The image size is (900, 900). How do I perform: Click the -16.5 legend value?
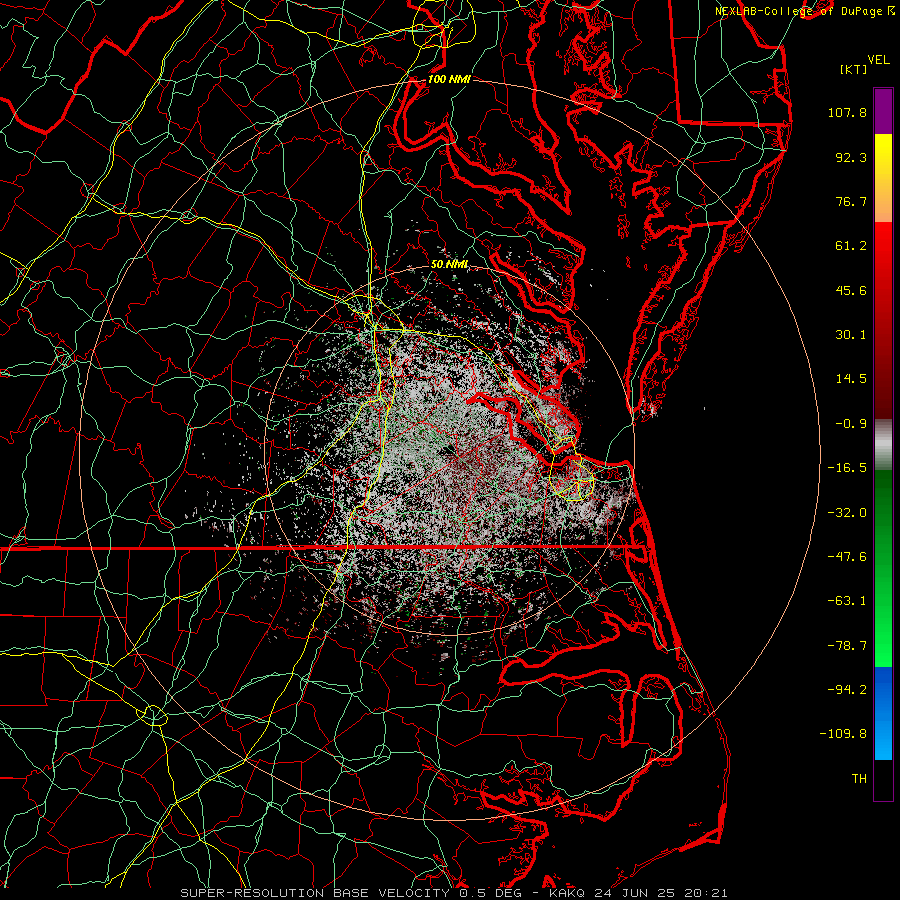pos(847,468)
